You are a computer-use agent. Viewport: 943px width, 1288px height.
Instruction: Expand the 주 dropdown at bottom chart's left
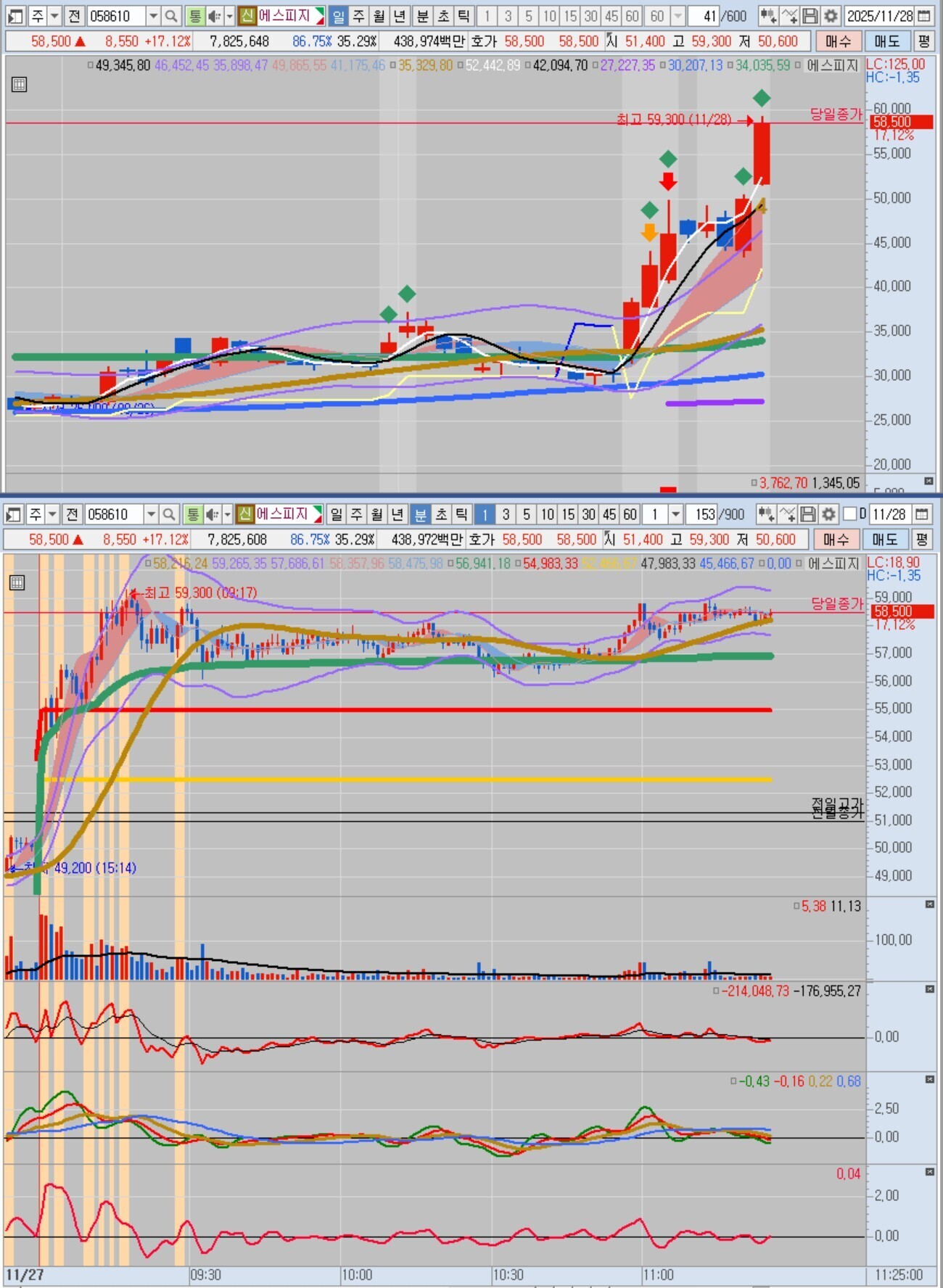(x=52, y=514)
